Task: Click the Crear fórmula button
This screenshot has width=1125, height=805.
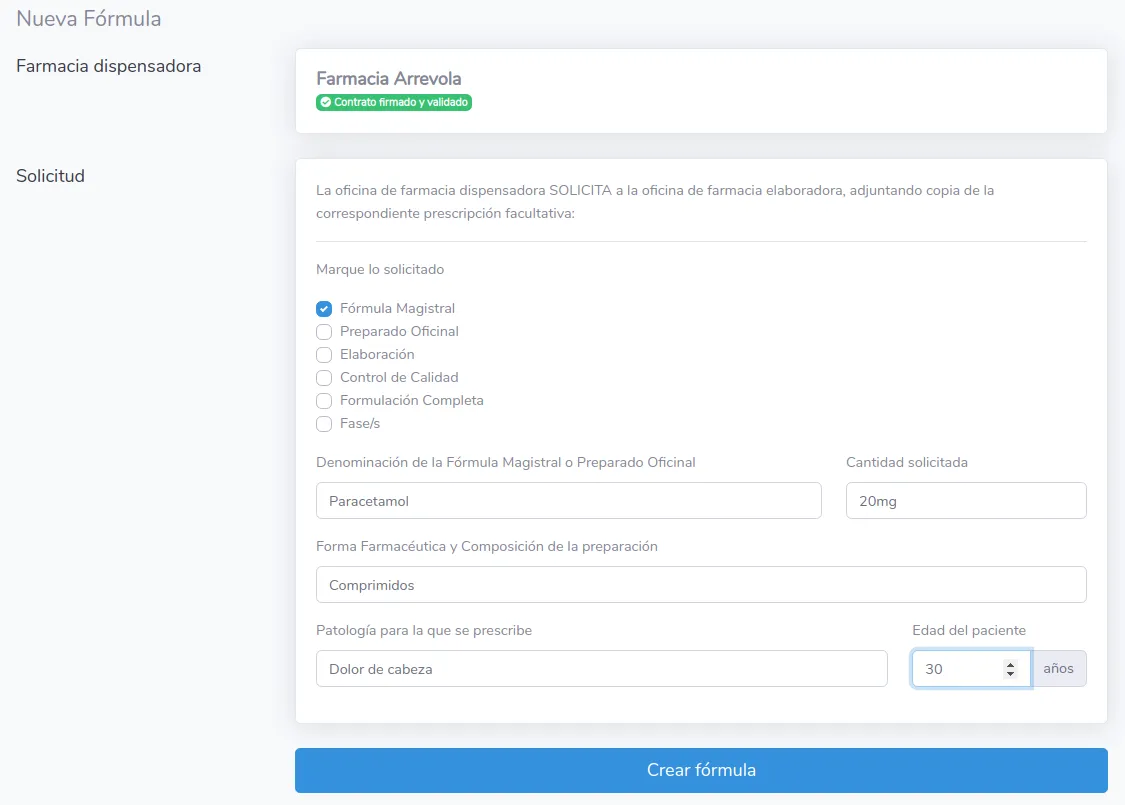Action: (701, 770)
